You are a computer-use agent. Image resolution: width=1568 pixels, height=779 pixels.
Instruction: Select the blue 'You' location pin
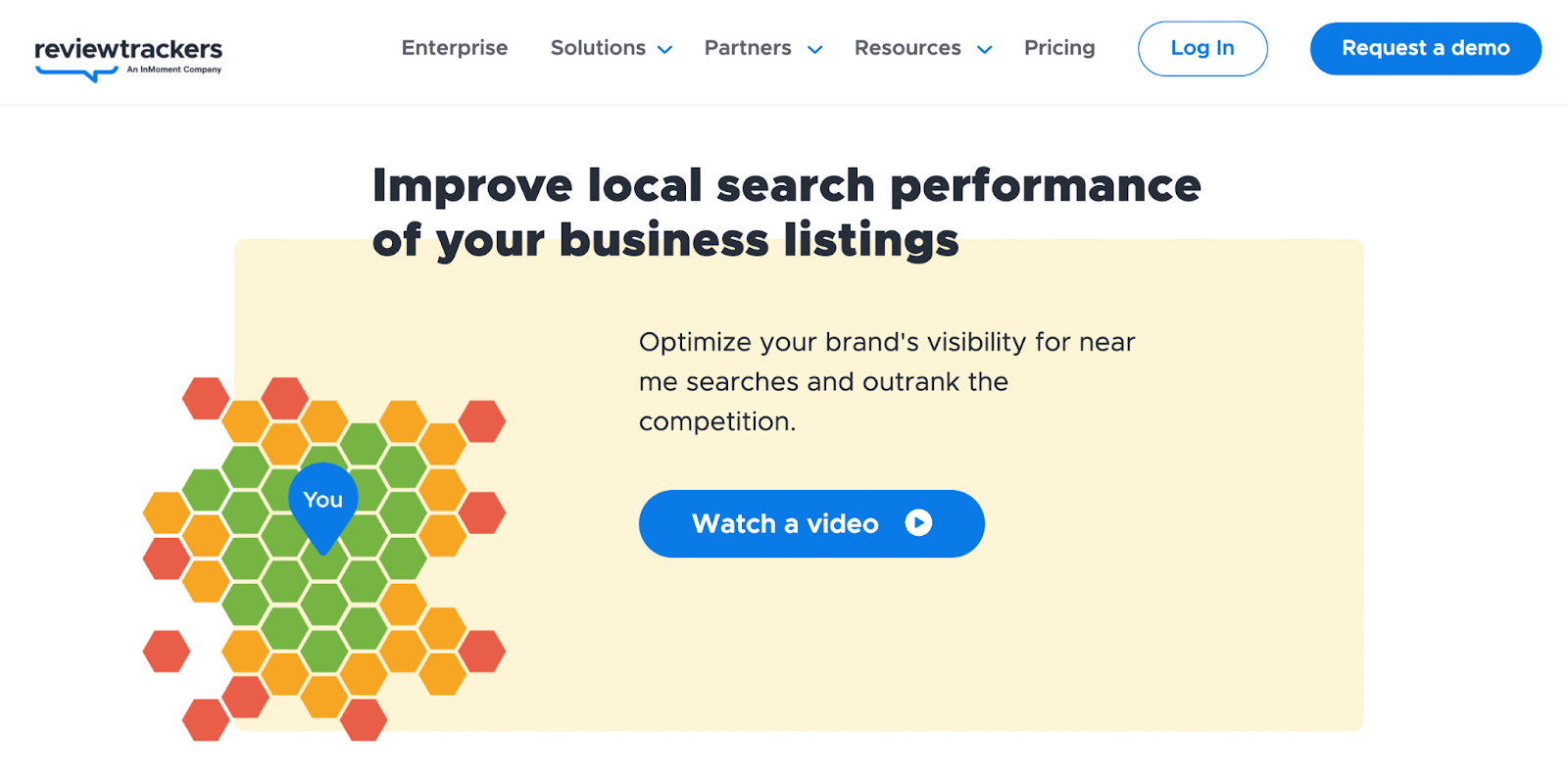coord(322,500)
